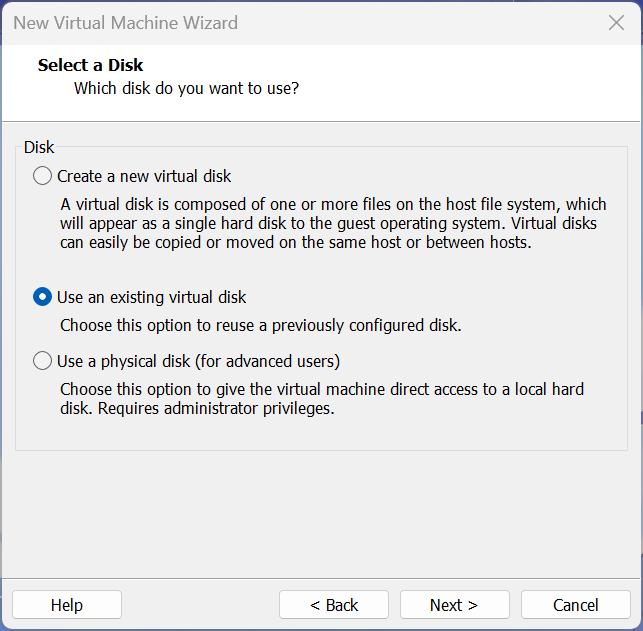The image size is (643, 631).
Task: Click the 'Requires administrator privileges' description text
Action: [x=216, y=408]
